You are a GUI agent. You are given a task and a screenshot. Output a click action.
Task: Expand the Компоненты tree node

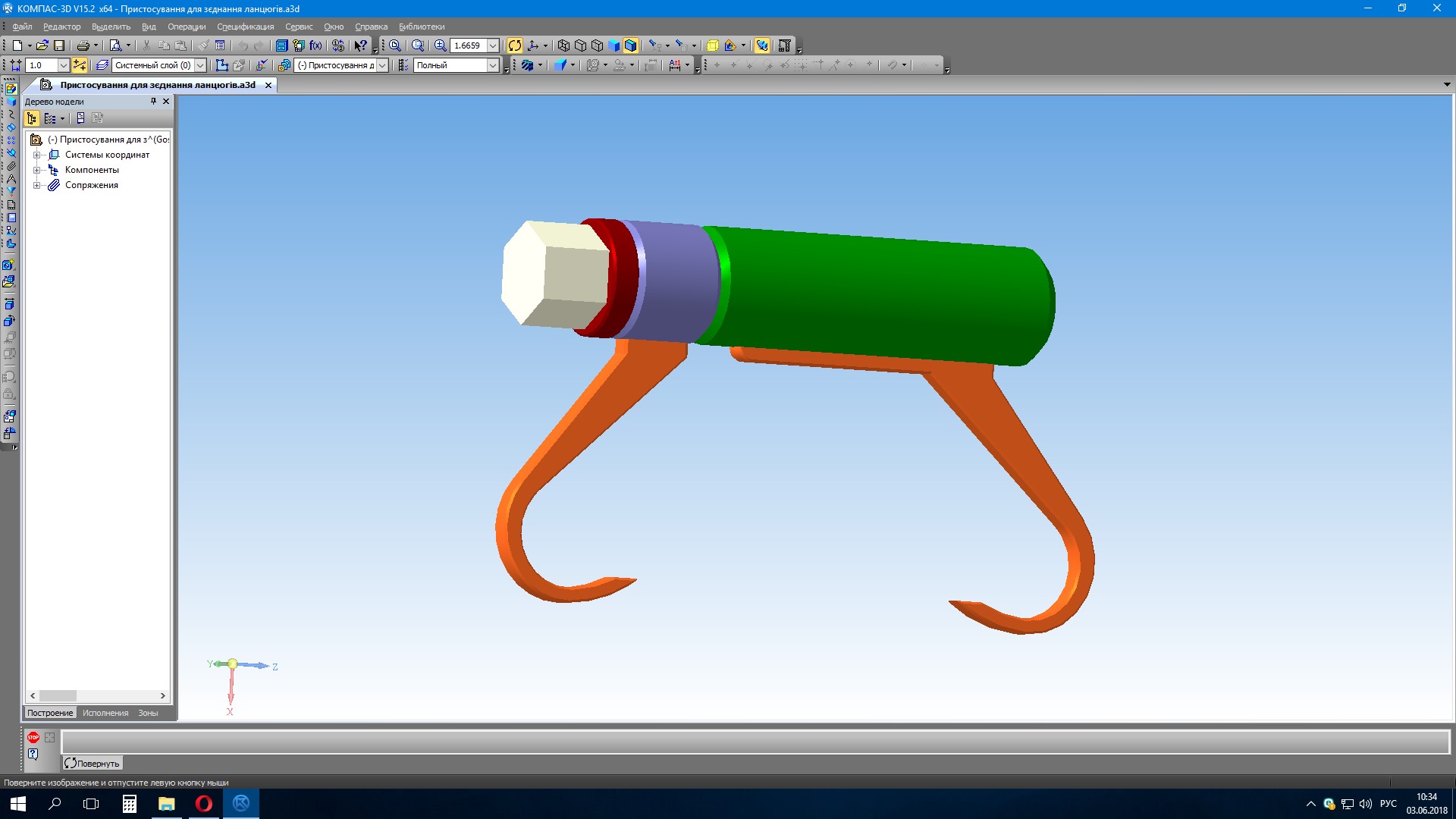point(36,170)
